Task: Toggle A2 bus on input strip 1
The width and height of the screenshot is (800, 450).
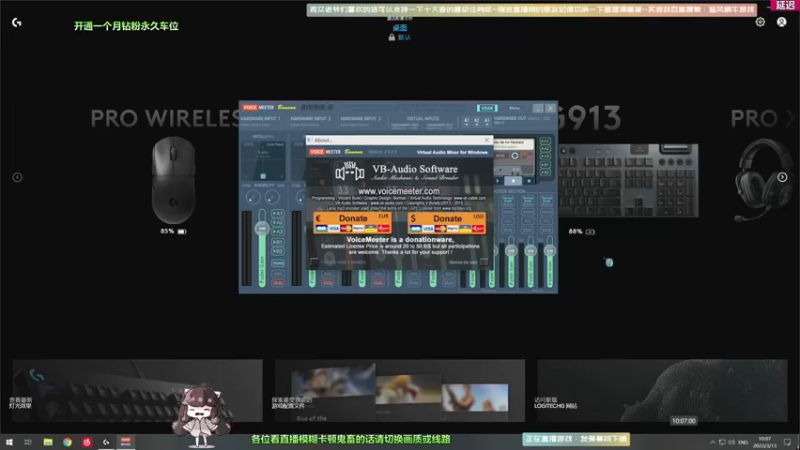Action: coord(278,222)
